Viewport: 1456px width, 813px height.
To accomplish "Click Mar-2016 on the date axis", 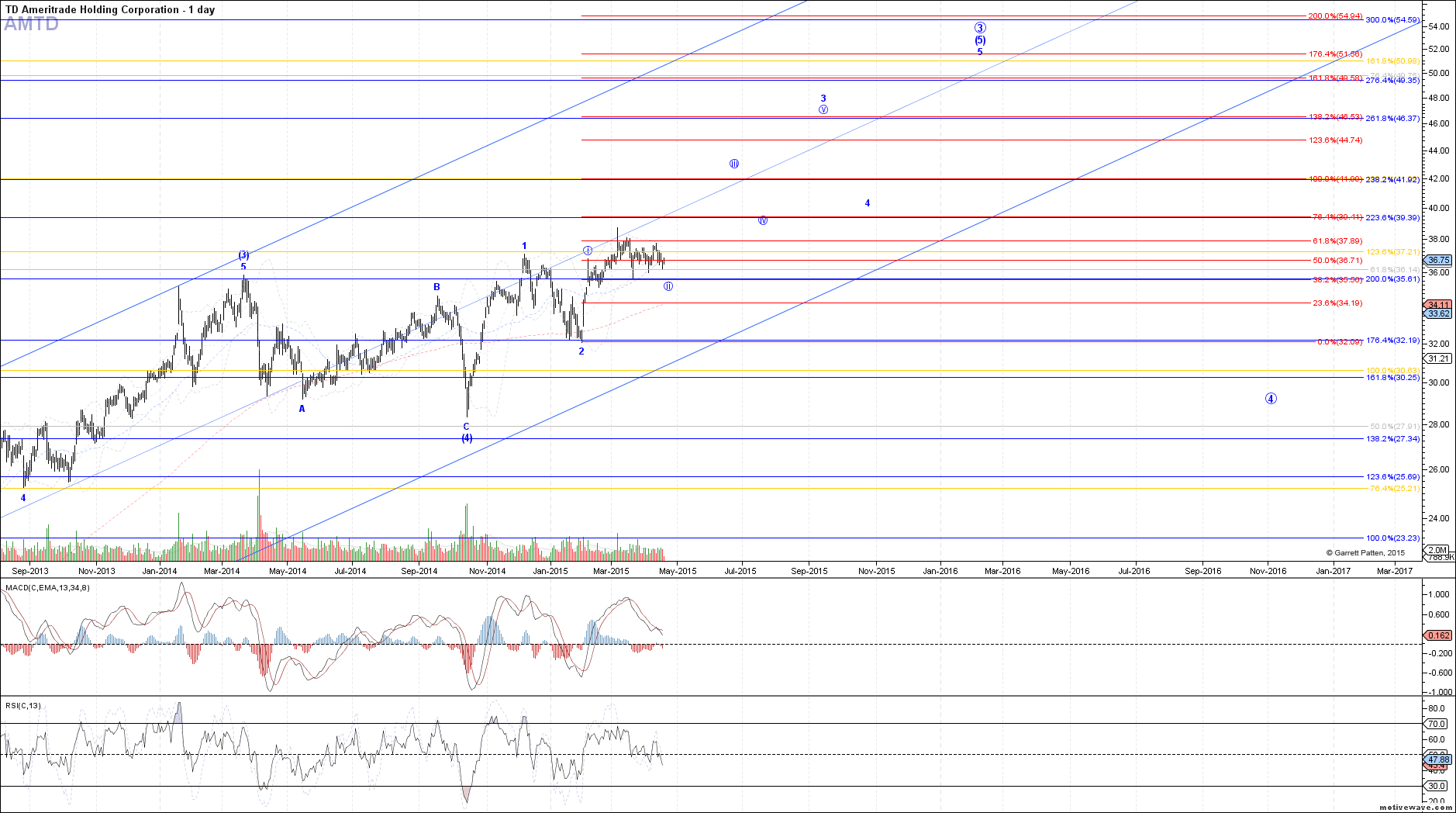I will (x=1002, y=571).
